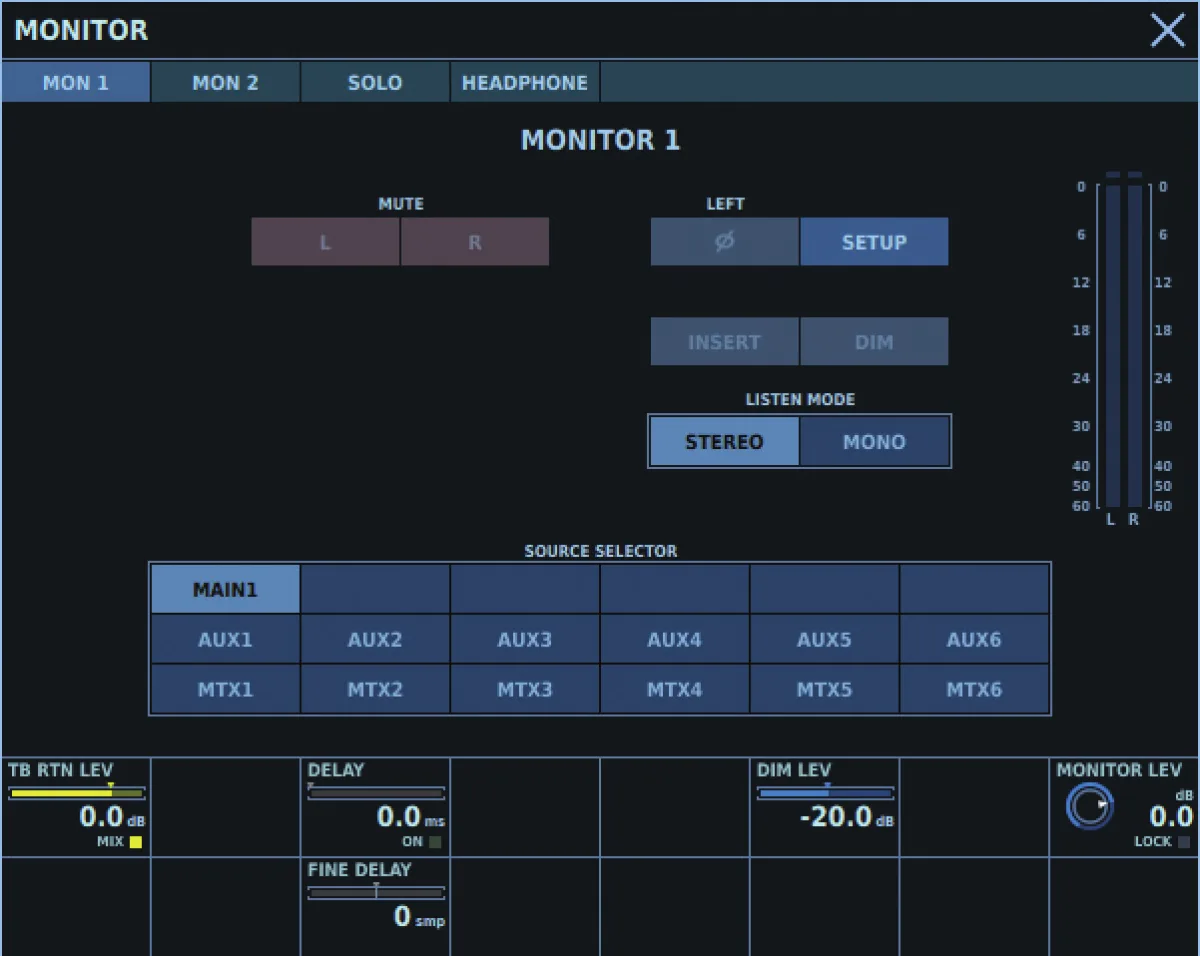
Task: Toggle the Monitor Level LOCK indicator
Action: tap(1184, 842)
